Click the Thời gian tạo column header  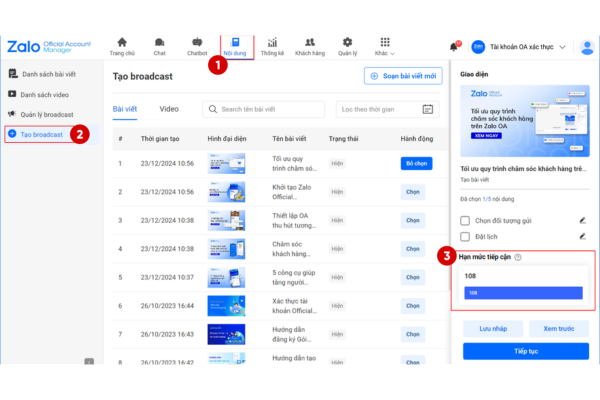pyautogui.click(x=160, y=139)
